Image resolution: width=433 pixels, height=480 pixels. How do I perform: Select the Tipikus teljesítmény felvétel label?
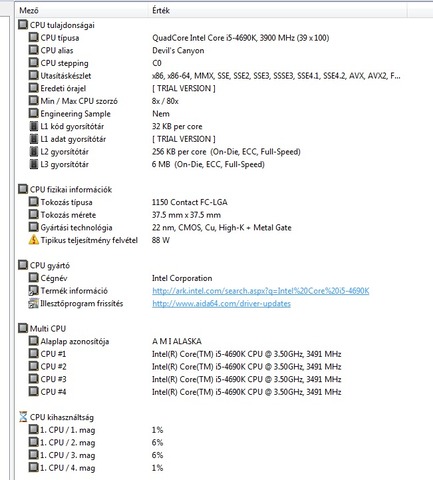click(x=89, y=240)
